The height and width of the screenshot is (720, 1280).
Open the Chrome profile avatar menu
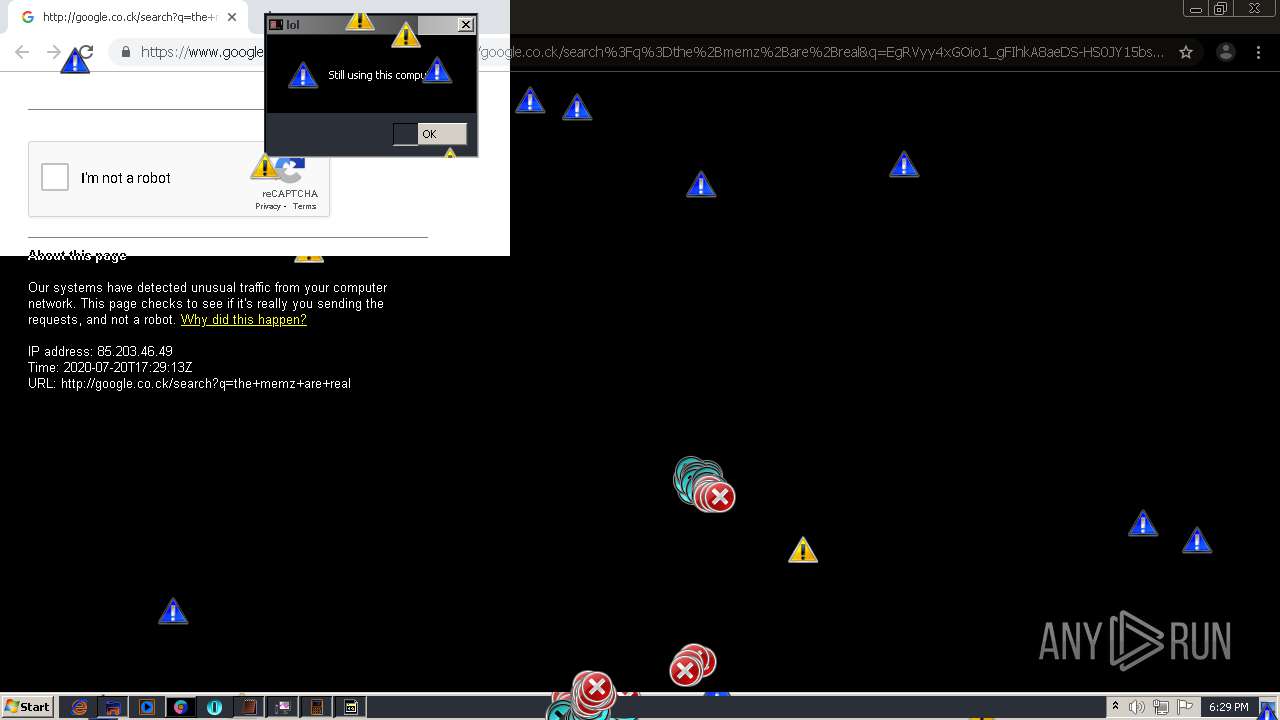[1225, 52]
